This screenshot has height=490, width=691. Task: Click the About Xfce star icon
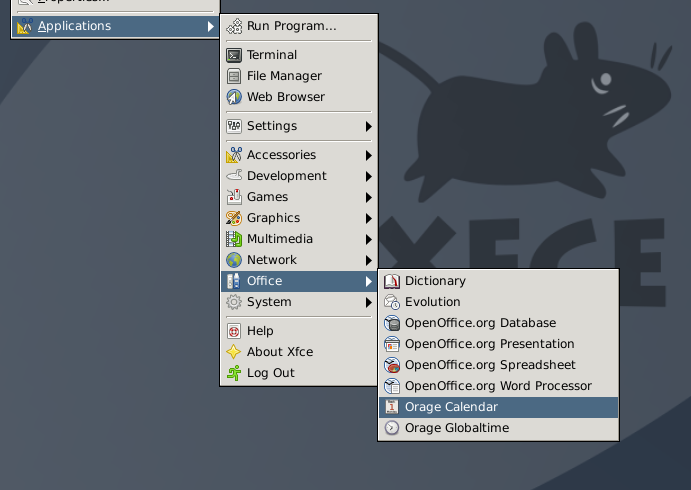(x=234, y=352)
